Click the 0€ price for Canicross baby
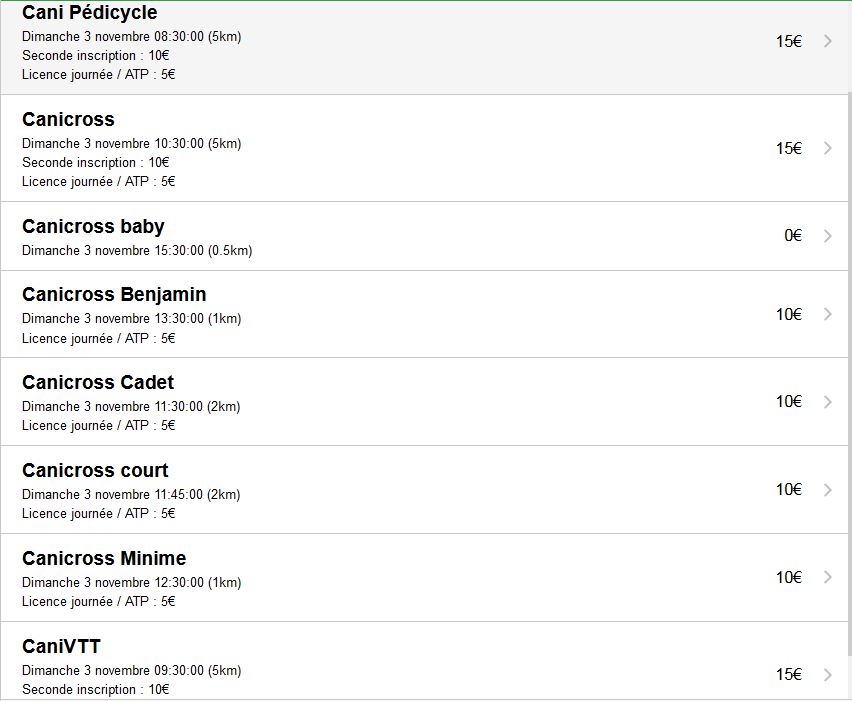 click(793, 235)
